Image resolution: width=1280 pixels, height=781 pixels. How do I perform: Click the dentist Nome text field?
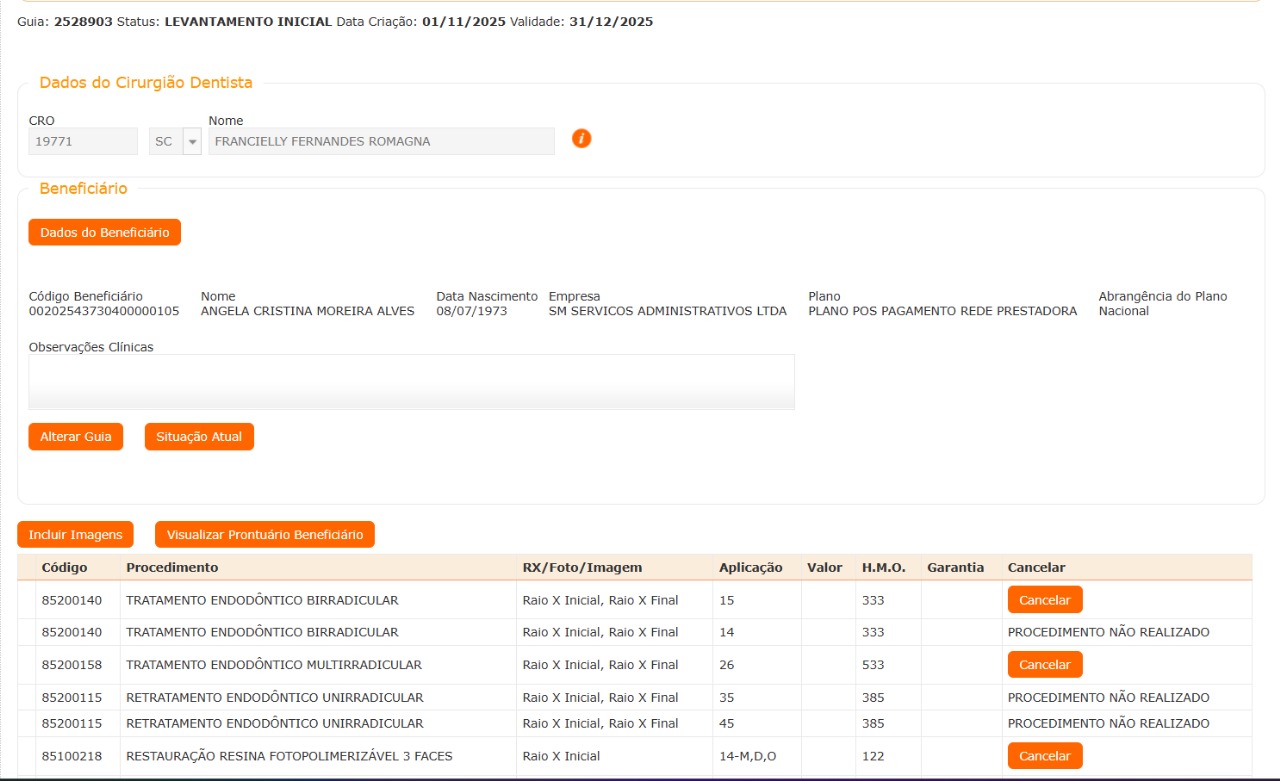[x=381, y=142]
